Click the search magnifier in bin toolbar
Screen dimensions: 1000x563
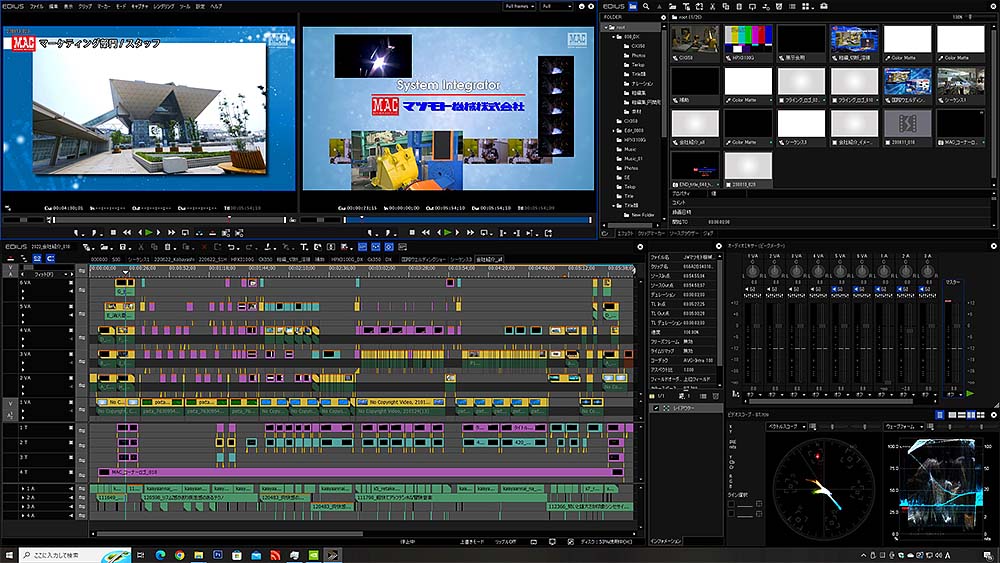tap(646, 6)
